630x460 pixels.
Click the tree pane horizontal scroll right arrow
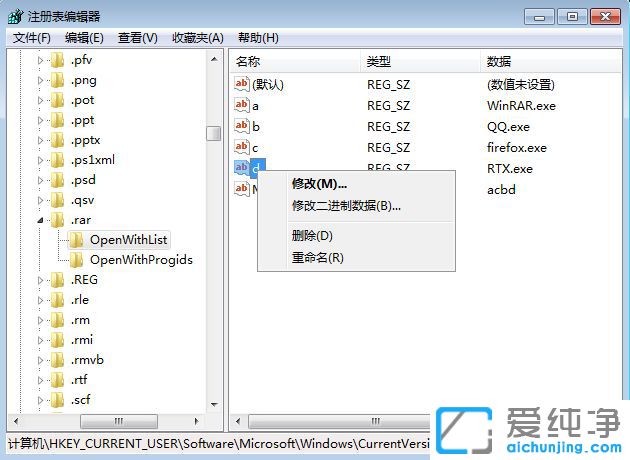tap(196, 421)
